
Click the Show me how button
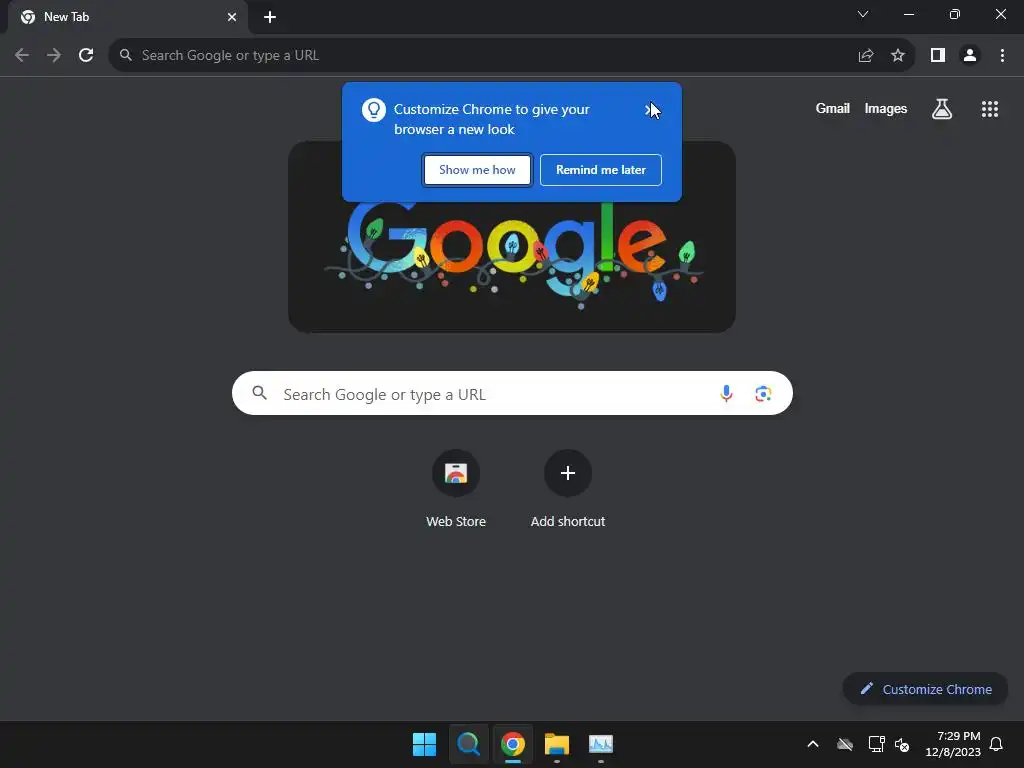(x=477, y=170)
